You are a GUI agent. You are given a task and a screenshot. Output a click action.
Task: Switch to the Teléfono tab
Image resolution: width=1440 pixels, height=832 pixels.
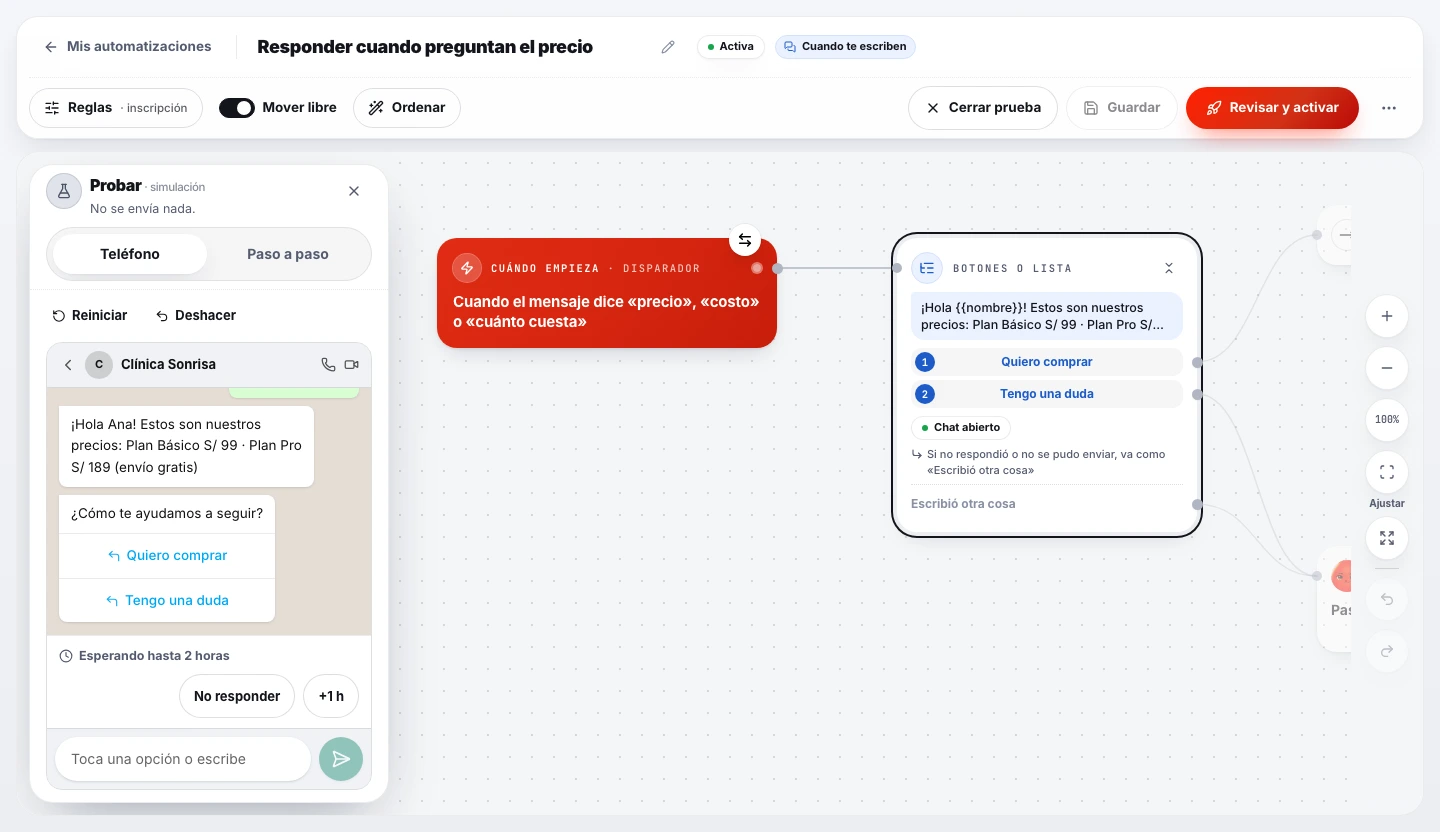[x=130, y=254]
